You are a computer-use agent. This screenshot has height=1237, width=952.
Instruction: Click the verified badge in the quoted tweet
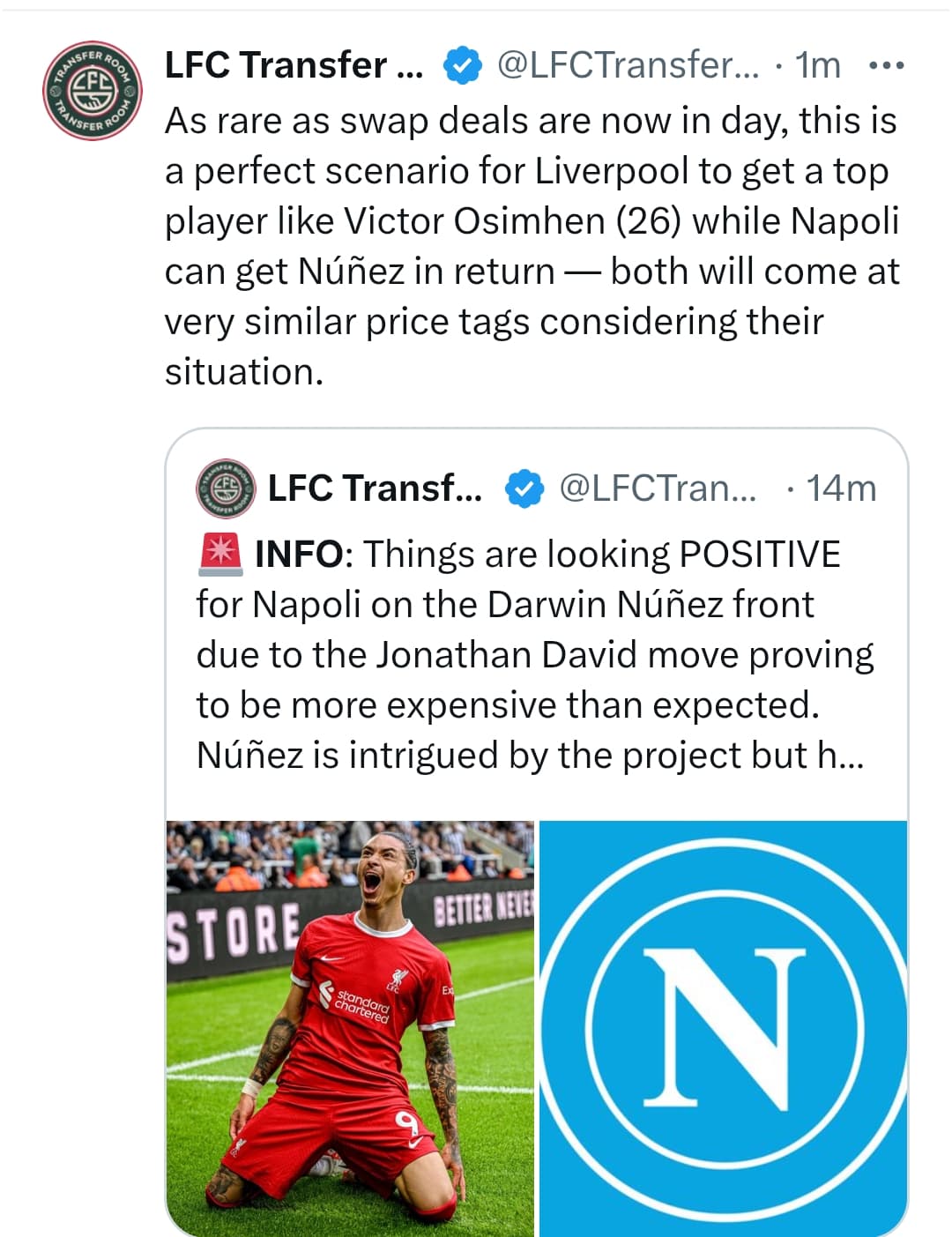pyautogui.click(x=524, y=489)
